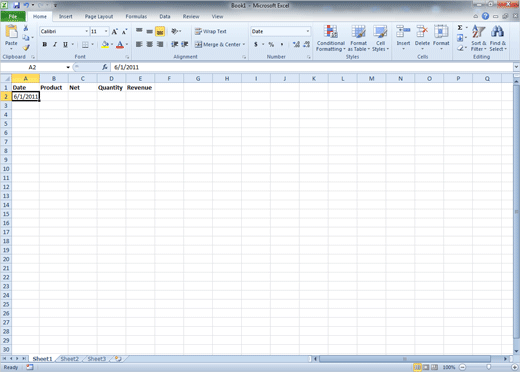520x372 pixels.
Task: Switch to the View tab
Action: coord(217,16)
